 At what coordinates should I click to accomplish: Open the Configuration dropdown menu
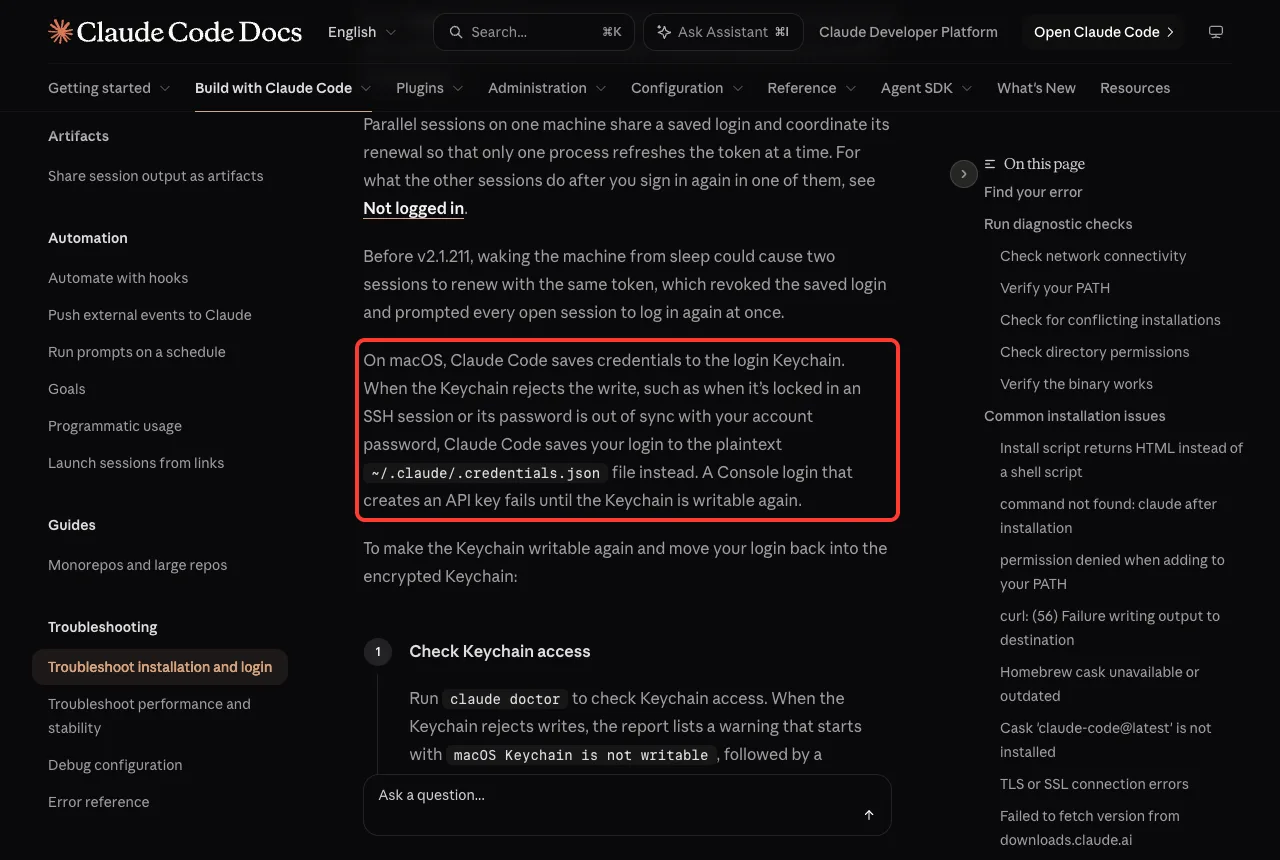click(687, 88)
